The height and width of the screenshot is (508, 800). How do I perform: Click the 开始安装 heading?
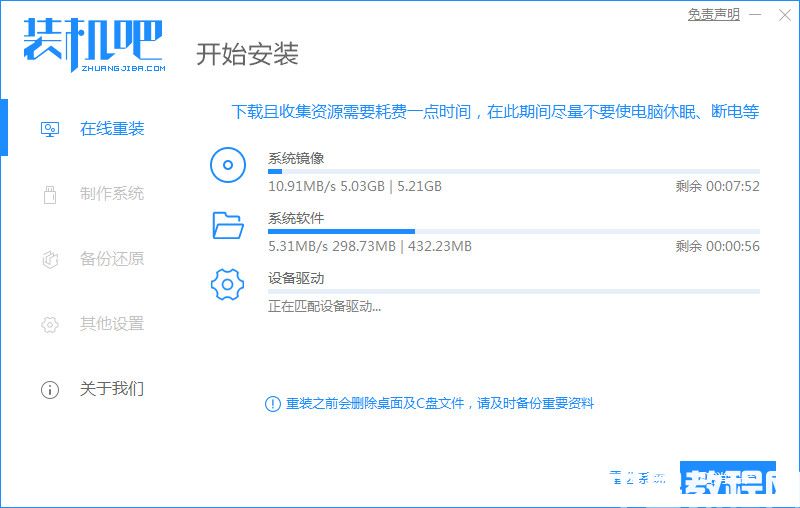pos(247,54)
